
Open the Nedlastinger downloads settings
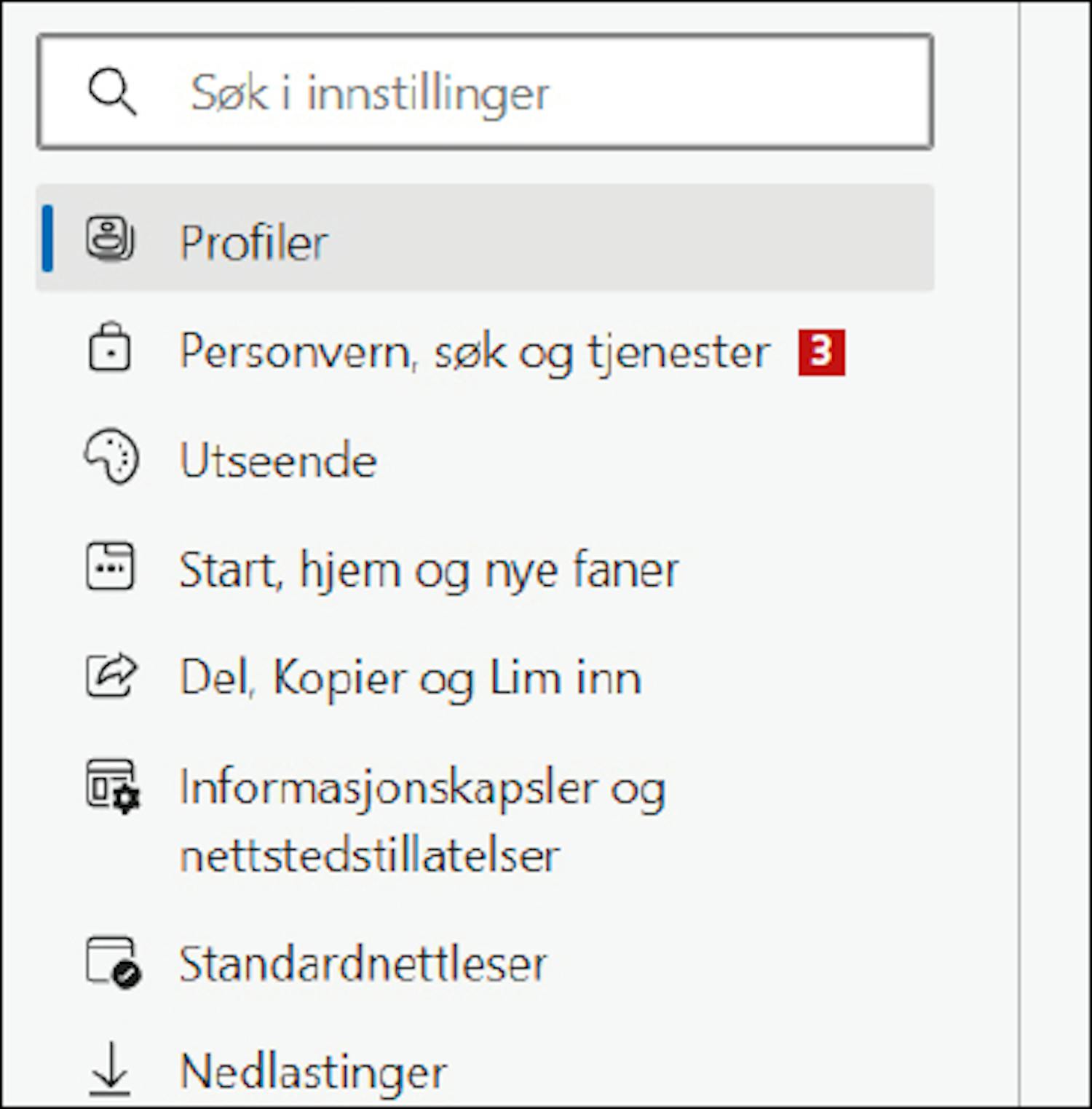point(313,1073)
